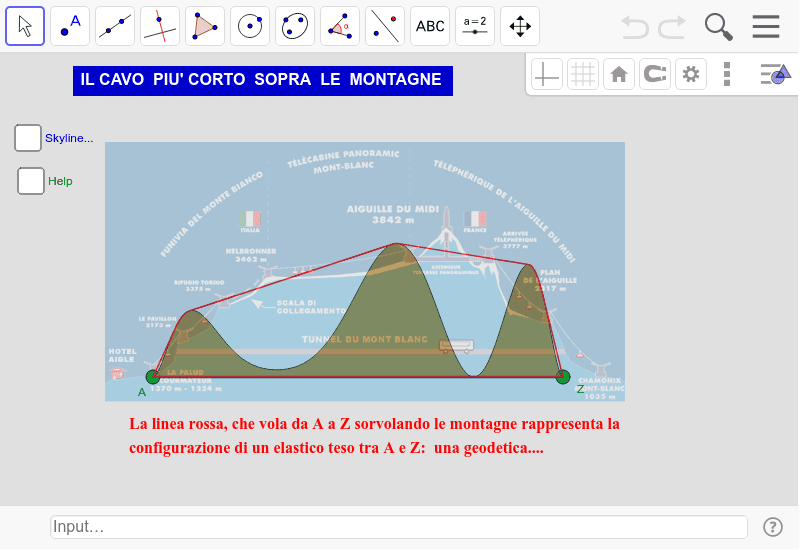Click the green point A
This screenshot has height=550, width=800.
coord(153,377)
